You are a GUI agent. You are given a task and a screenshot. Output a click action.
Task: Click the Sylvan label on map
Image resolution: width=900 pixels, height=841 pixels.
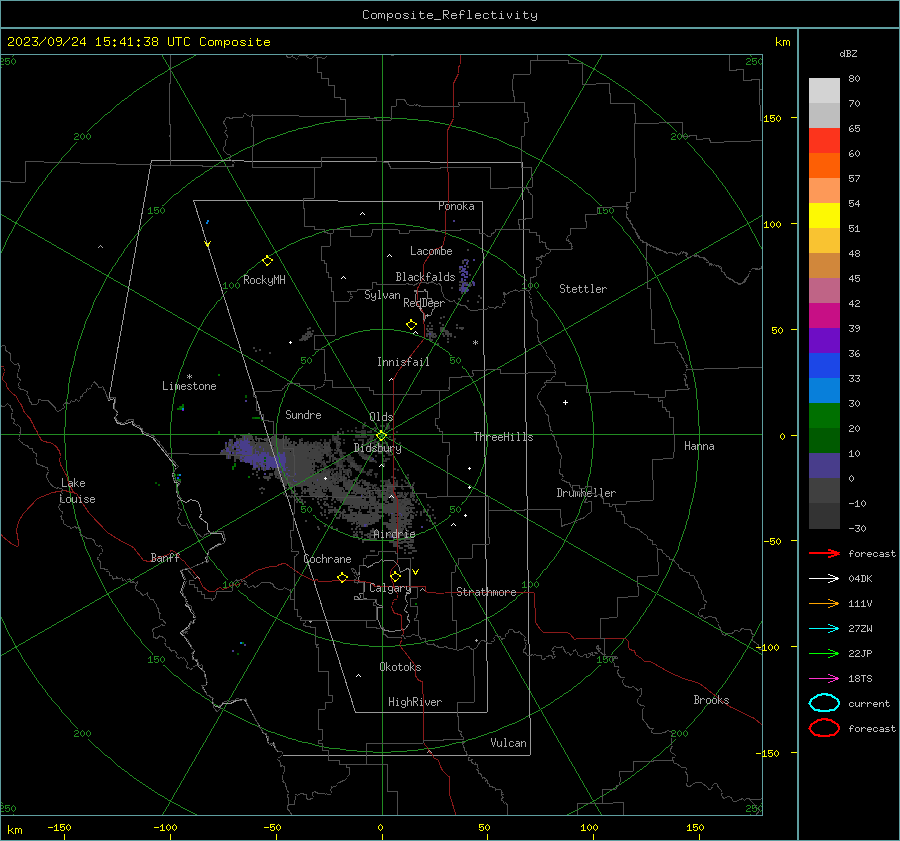coord(382,295)
